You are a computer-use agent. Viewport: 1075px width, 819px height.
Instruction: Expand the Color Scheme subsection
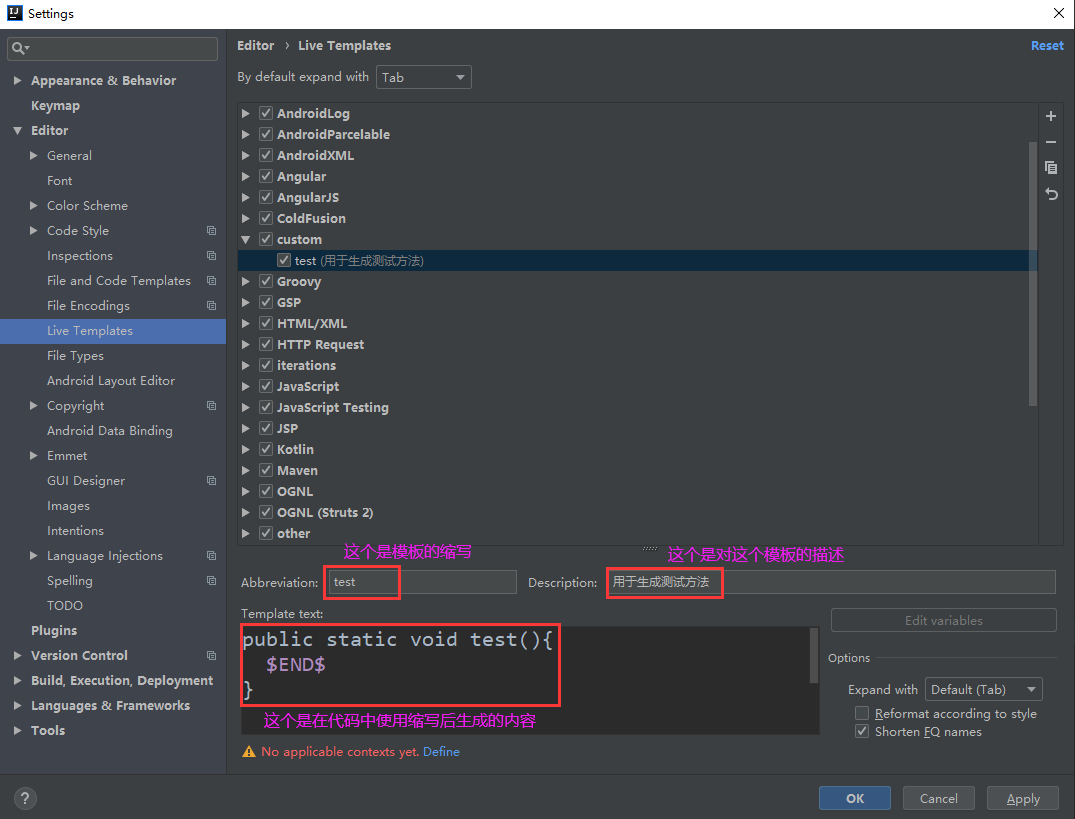point(34,206)
